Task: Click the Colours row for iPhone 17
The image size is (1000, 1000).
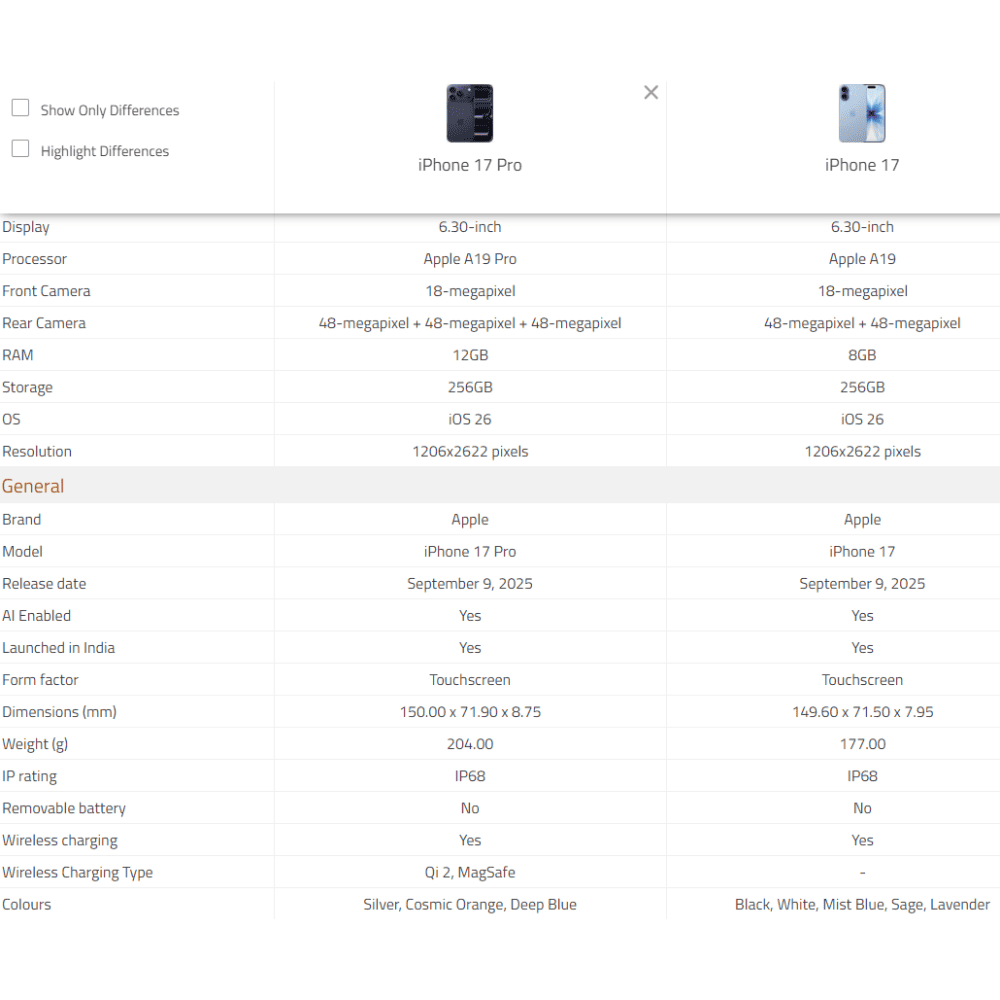Action: point(862,904)
